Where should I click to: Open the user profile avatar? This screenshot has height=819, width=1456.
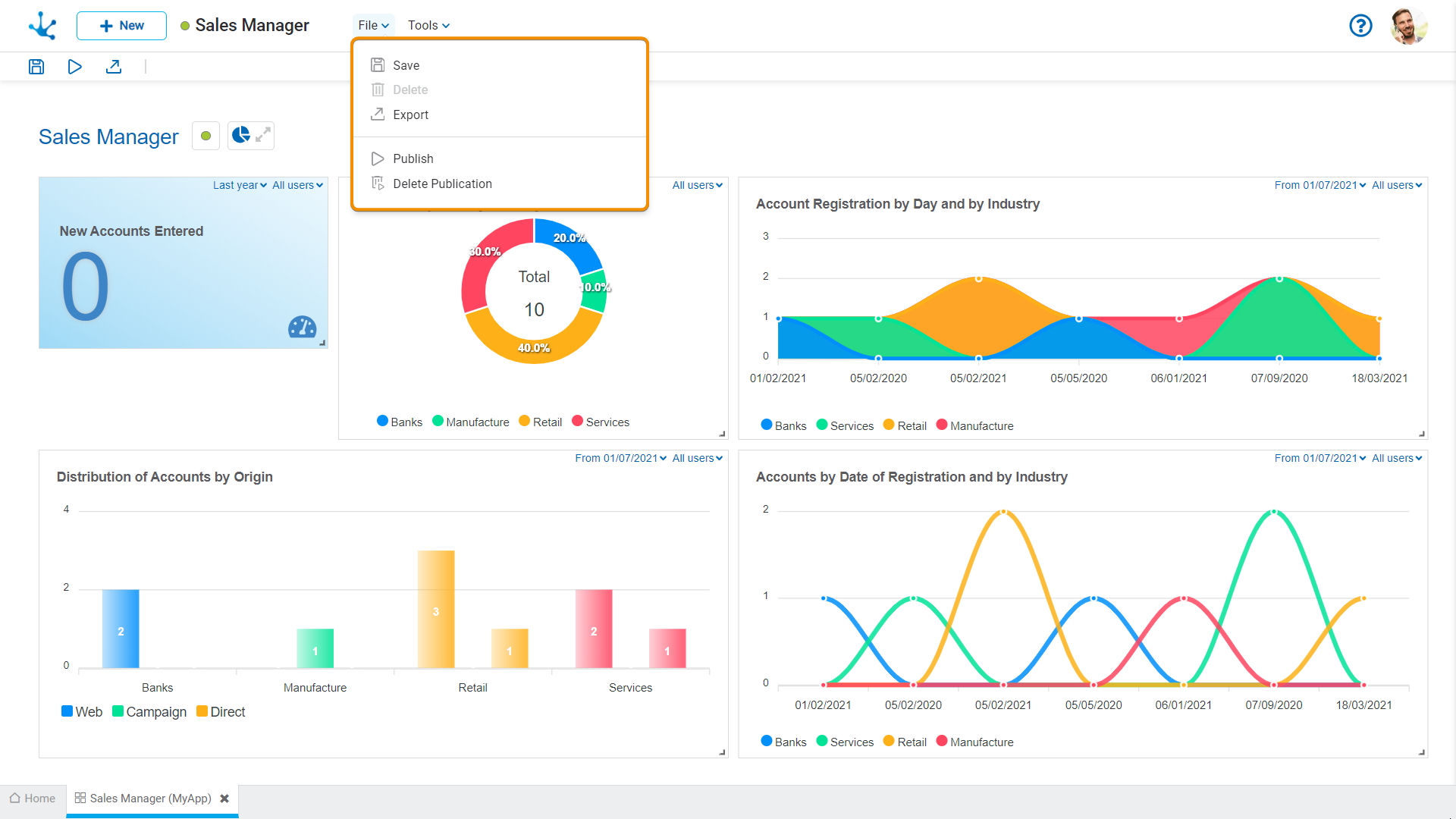pyautogui.click(x=1409, y=26)
